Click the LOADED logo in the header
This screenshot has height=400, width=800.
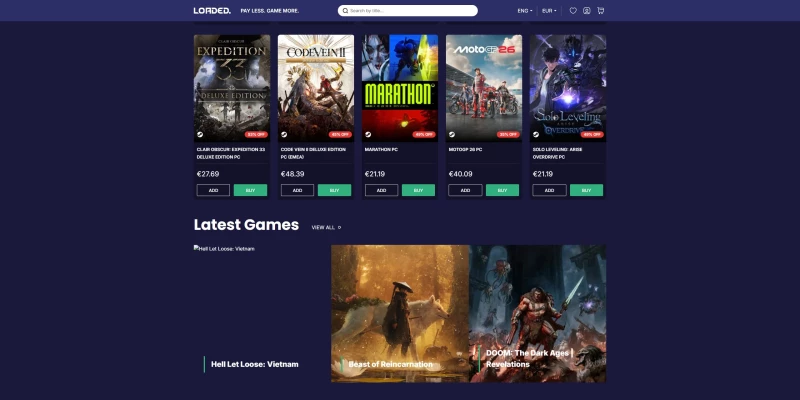click(x=212, y=10)
